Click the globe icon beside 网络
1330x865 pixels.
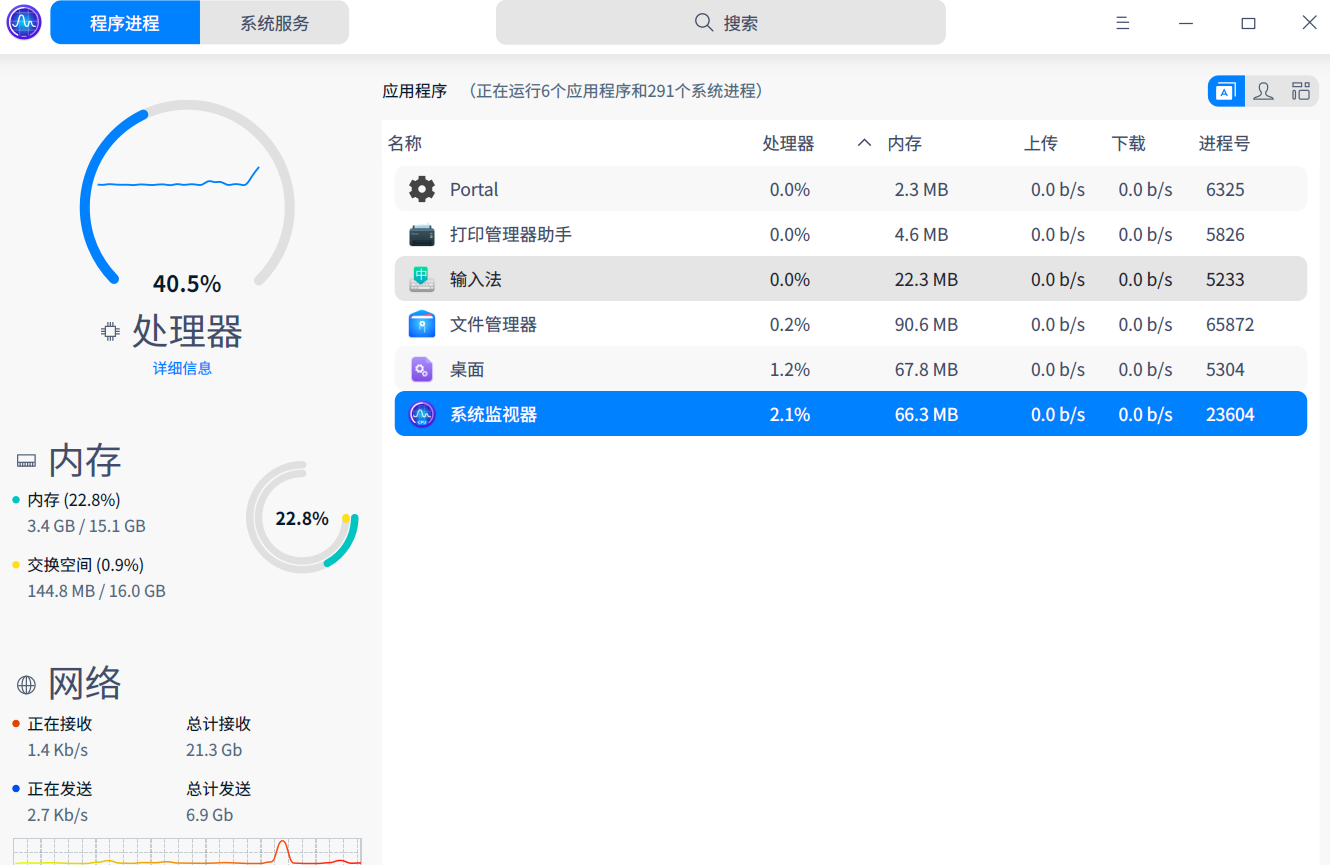tap(26, 683)
